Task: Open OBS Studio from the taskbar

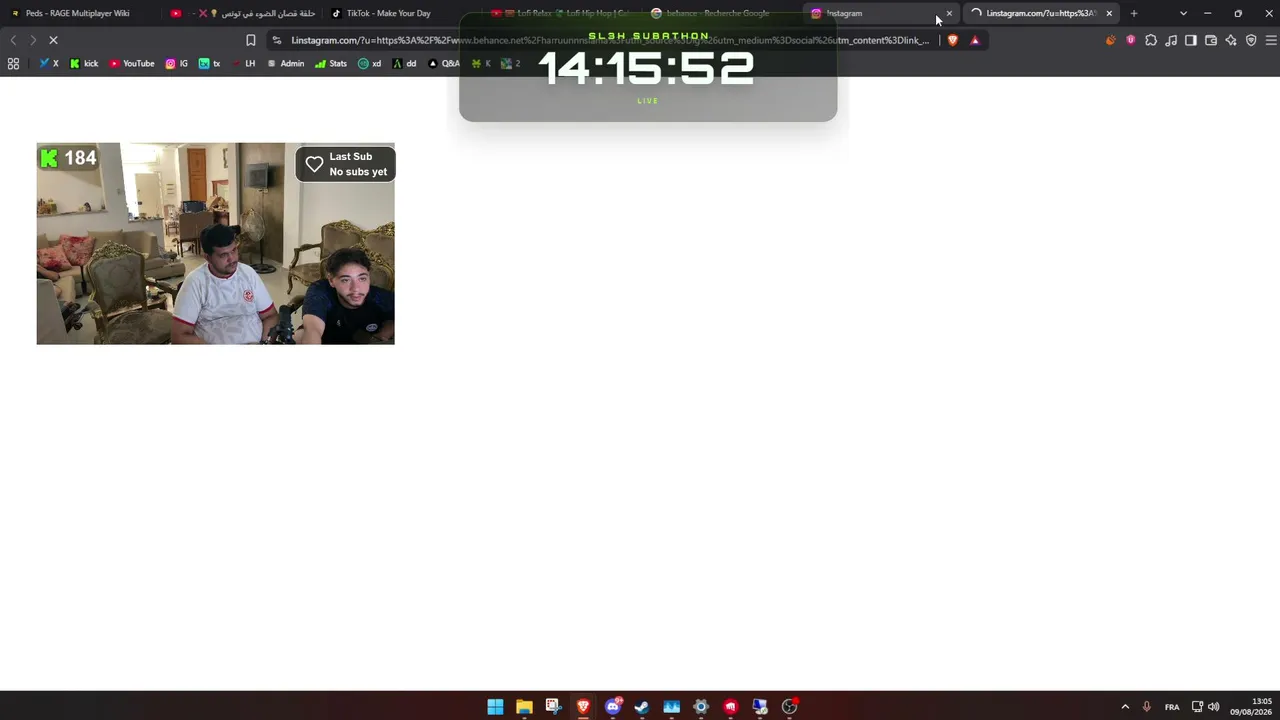Action: click(790, 707)
